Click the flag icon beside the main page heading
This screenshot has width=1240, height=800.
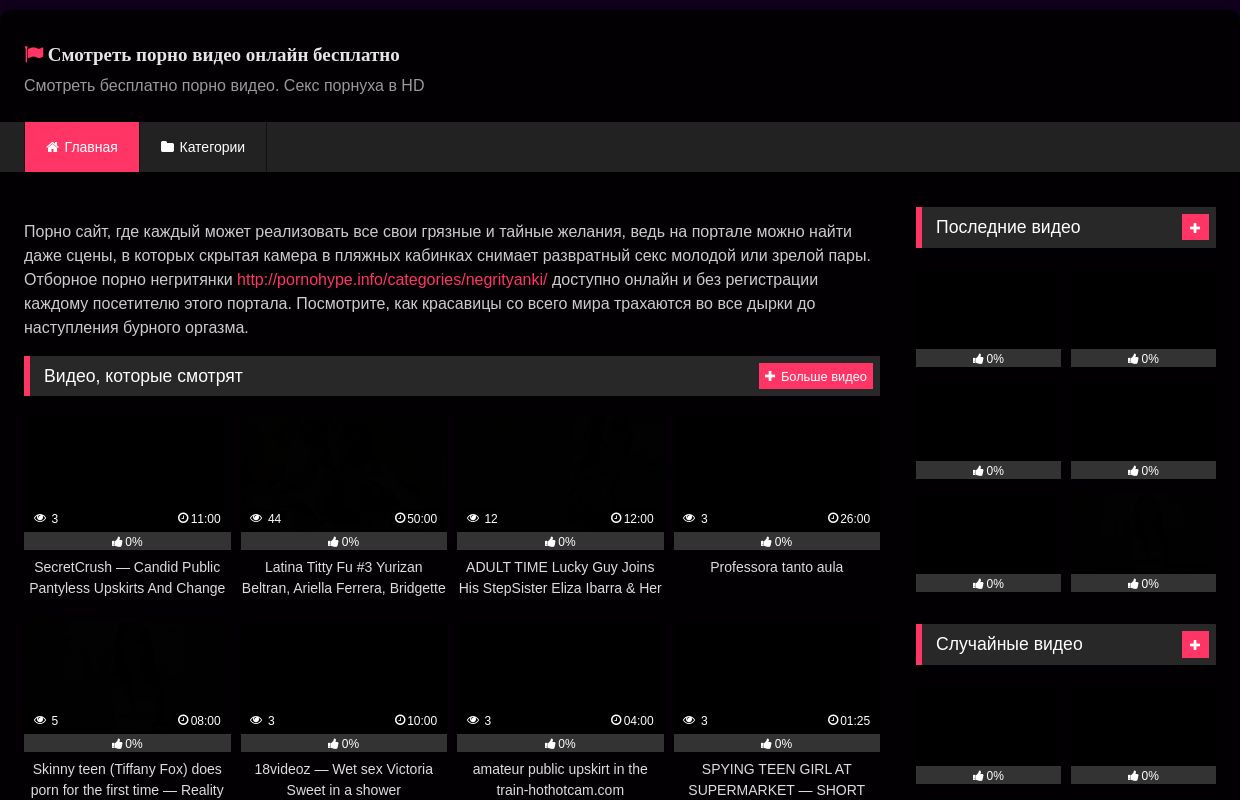coord(34,54)
